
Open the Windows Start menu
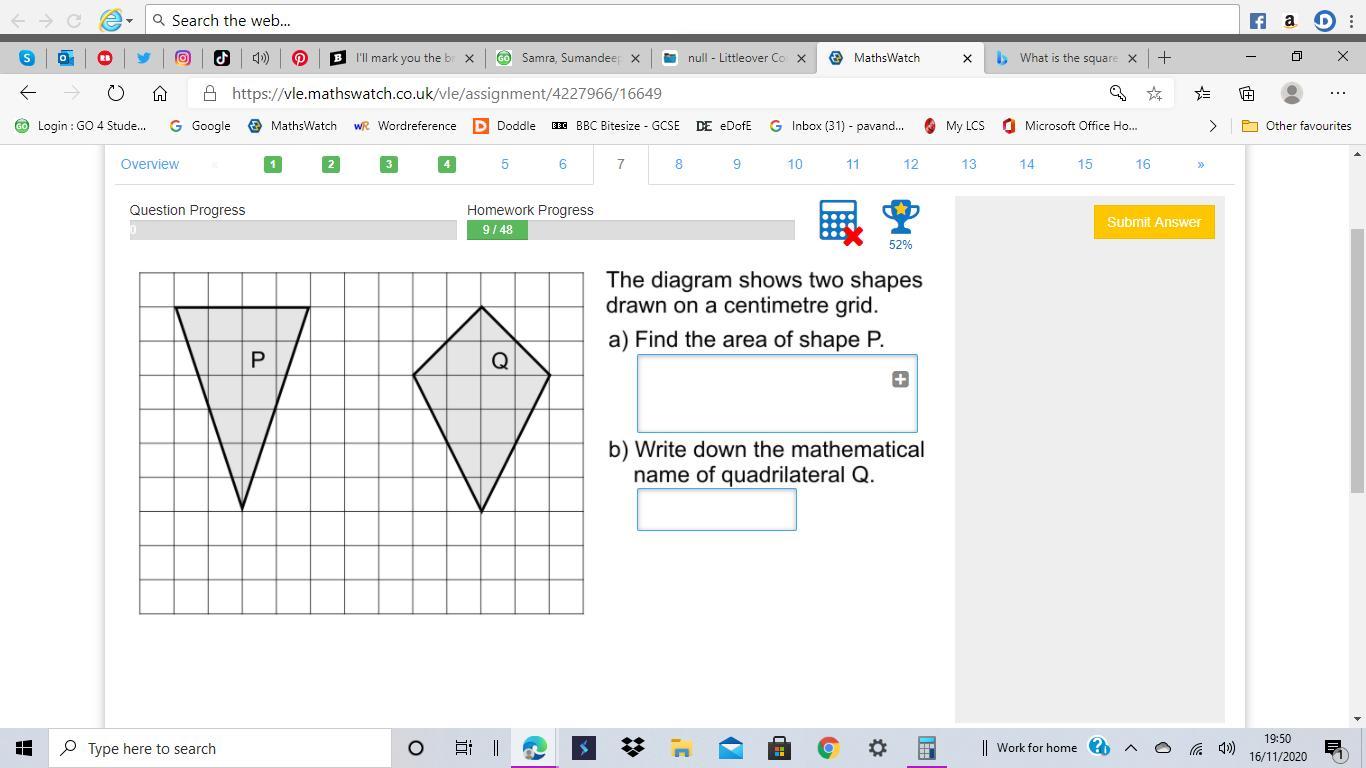(24, 748)
